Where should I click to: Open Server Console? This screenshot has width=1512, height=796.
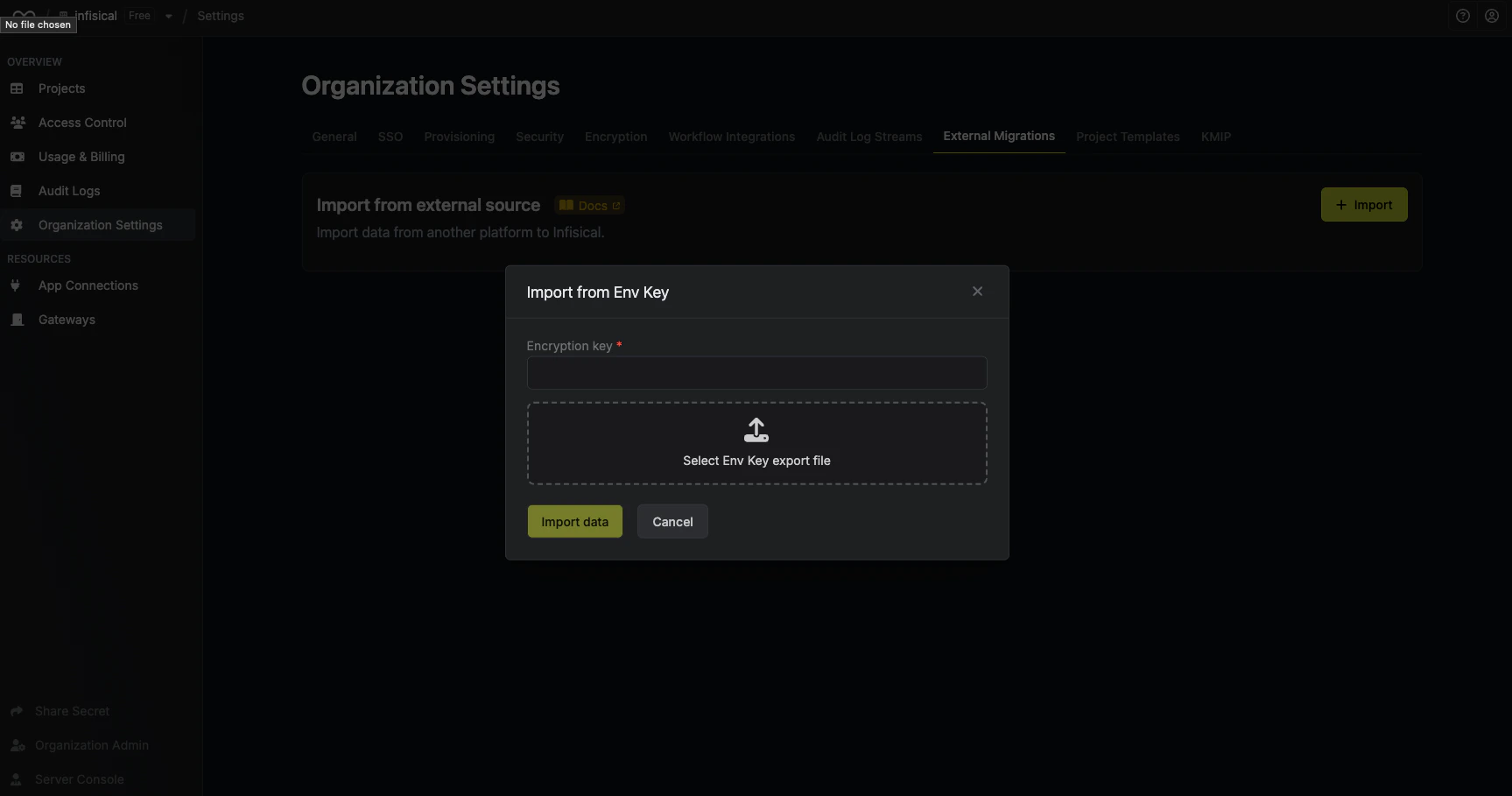point(80,779)
